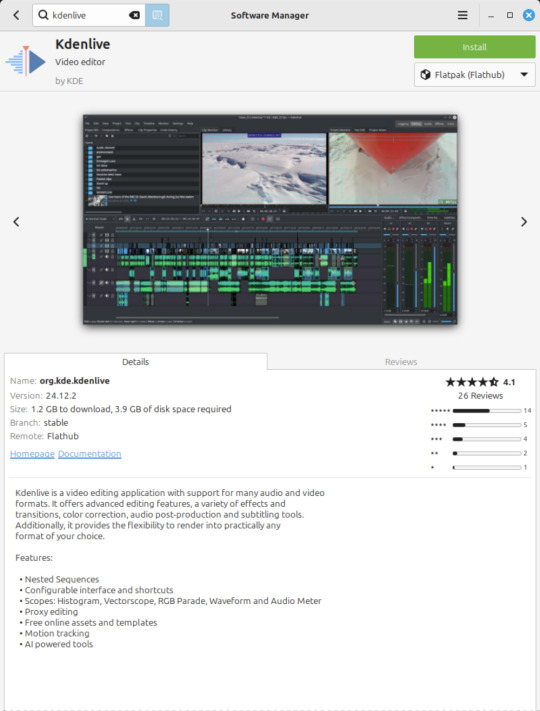This screenshot has height=711, width=540.
Task: Click the download size text
Action: coord(131,409)
